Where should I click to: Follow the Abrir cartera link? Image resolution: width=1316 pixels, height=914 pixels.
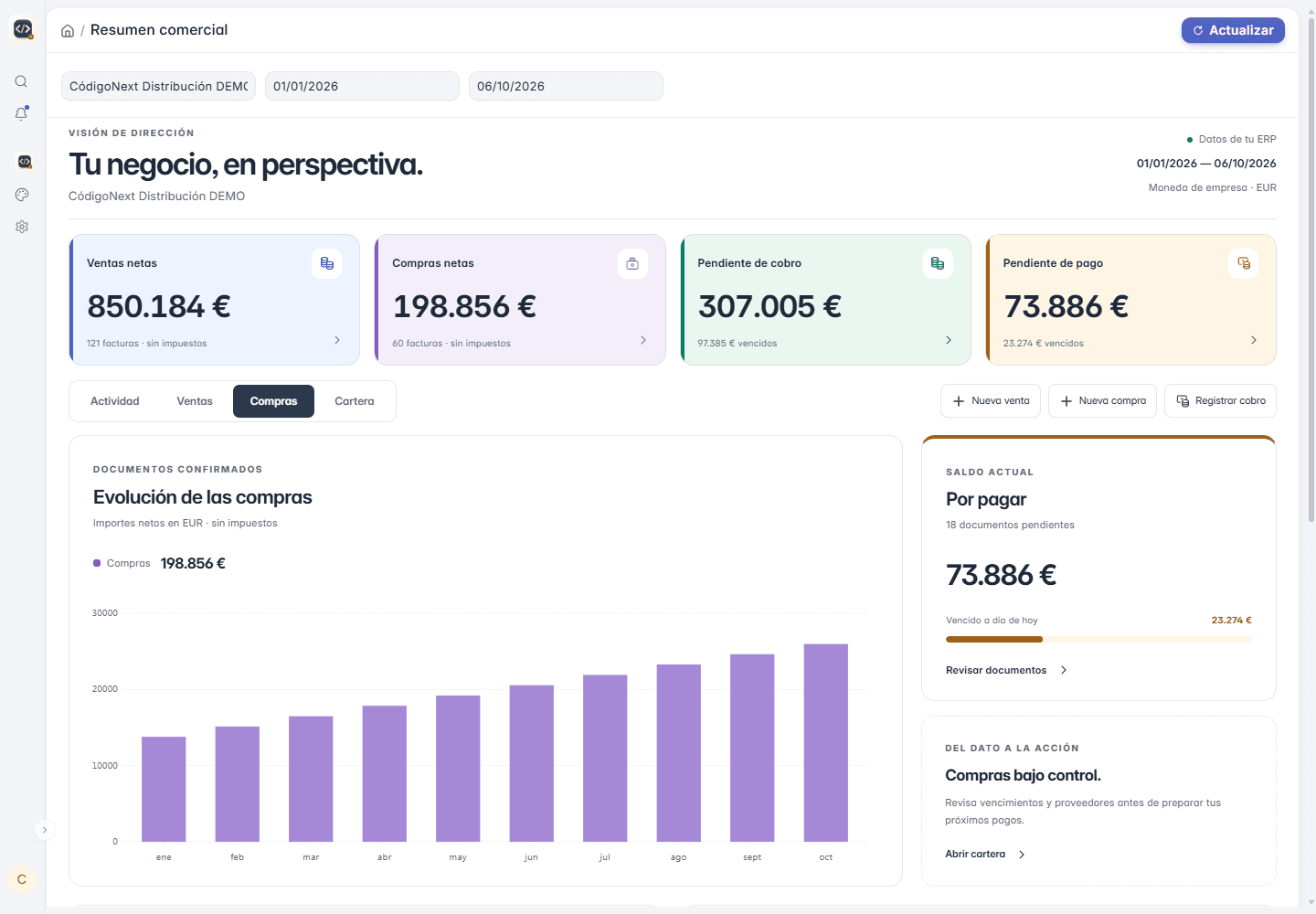(985, 854)
